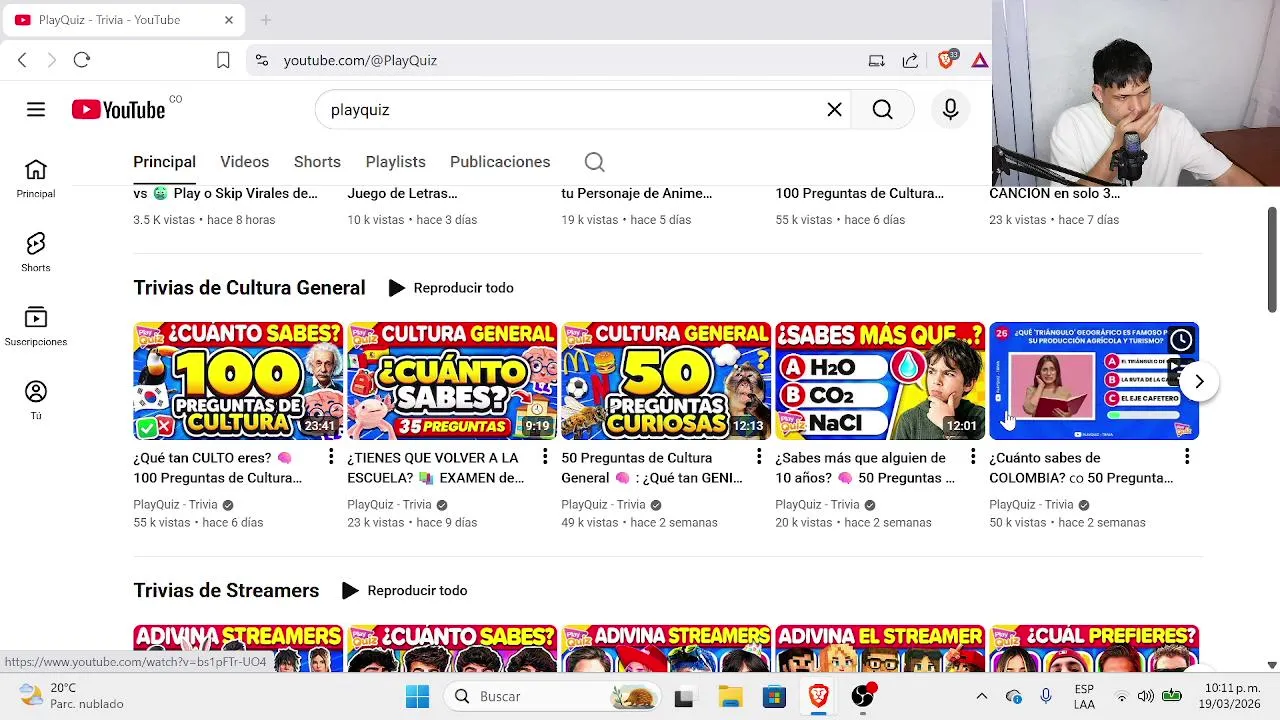Open taskbar clock showing 10:11 p. m.
The width and height of the screenshot is (1280, 720).
1232,696
